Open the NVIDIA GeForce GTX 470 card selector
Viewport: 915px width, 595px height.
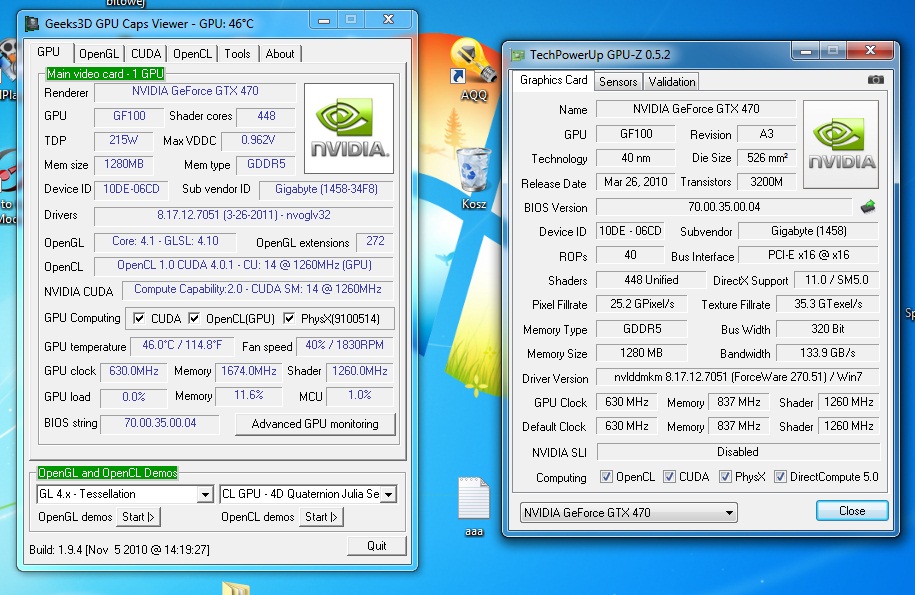click(628, 513)
